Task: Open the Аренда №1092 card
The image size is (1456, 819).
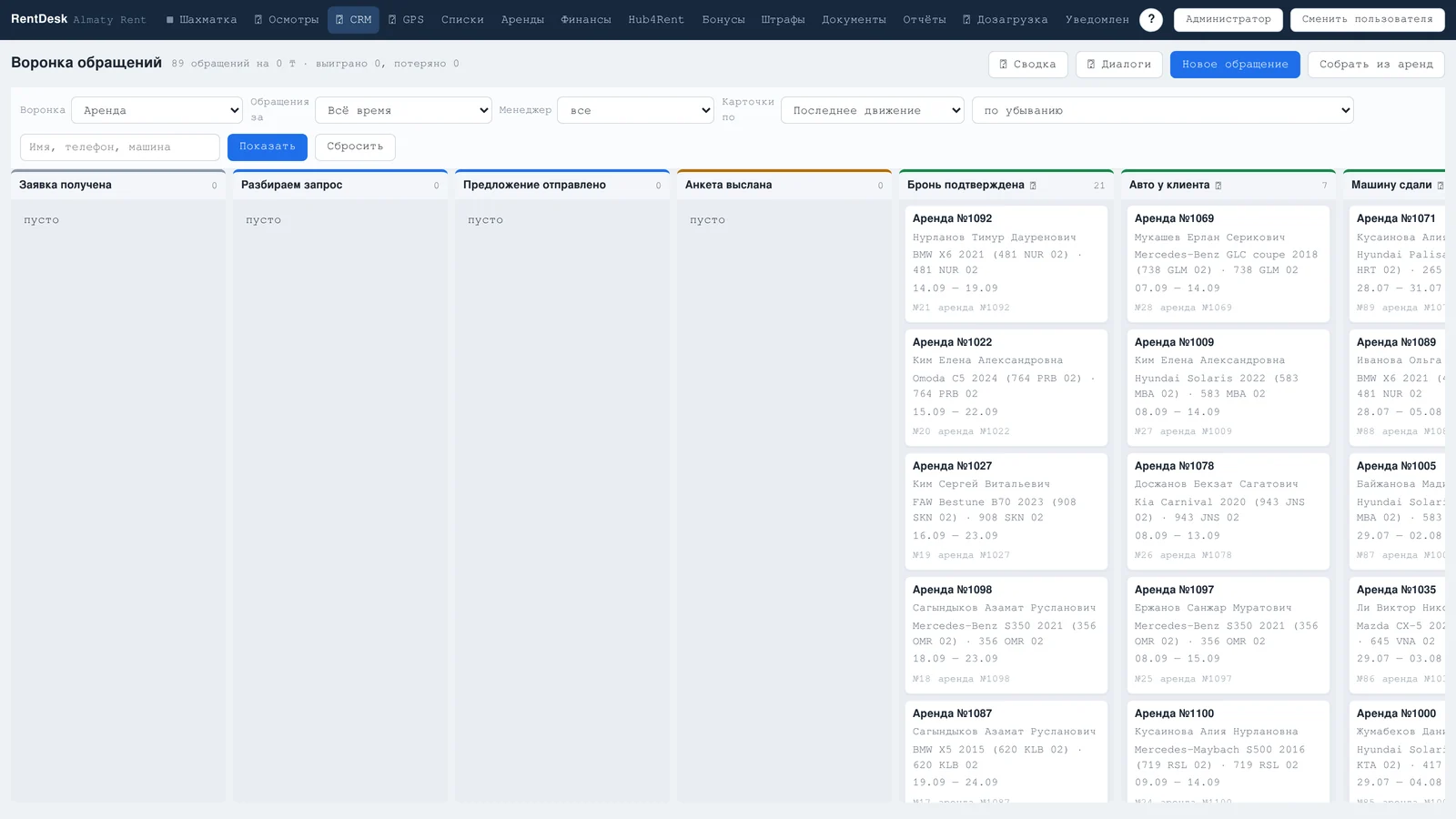Action: [x=1006, y=264]
